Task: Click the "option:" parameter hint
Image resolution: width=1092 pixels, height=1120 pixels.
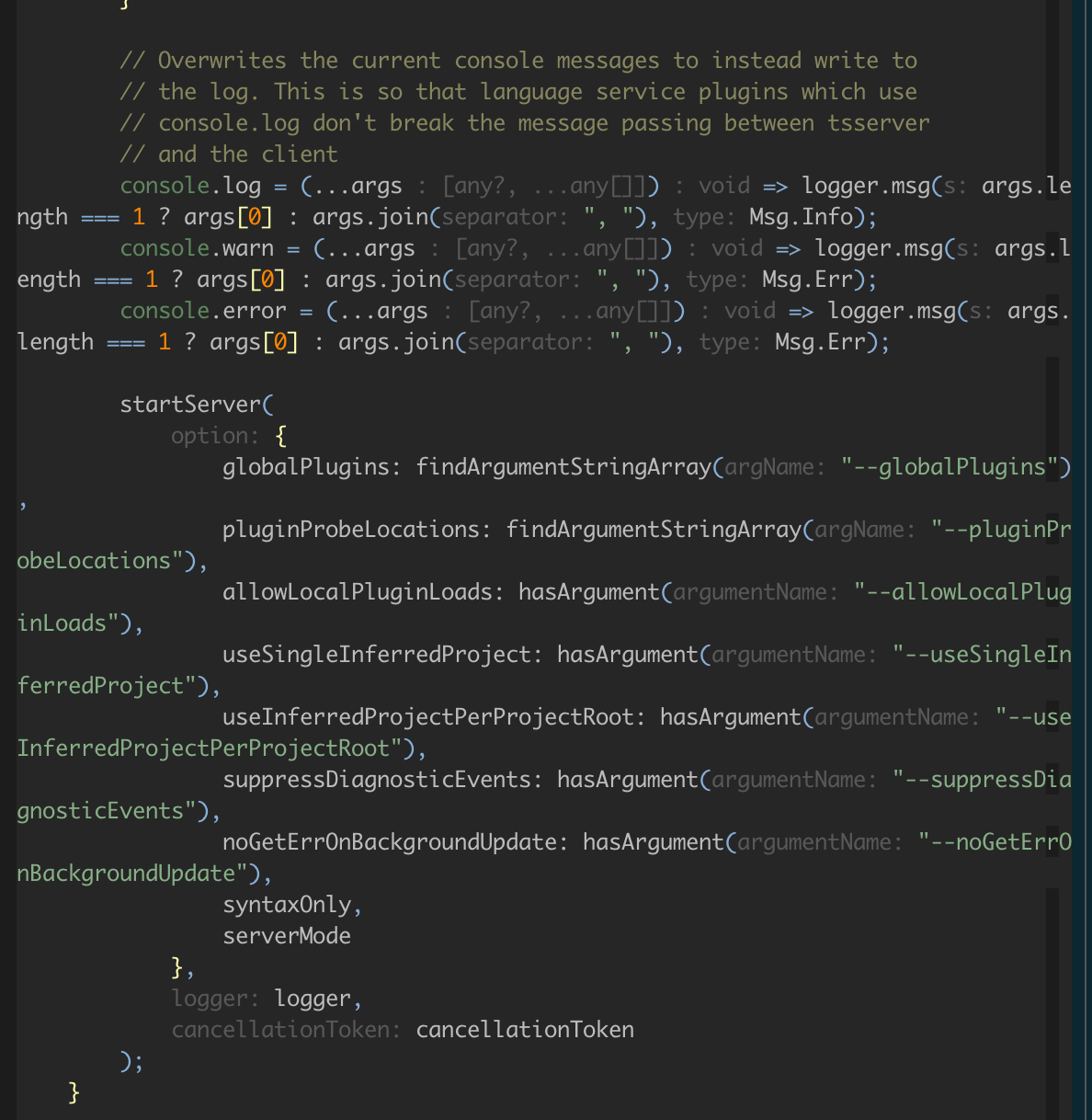Action: click(x=215, y=436)
